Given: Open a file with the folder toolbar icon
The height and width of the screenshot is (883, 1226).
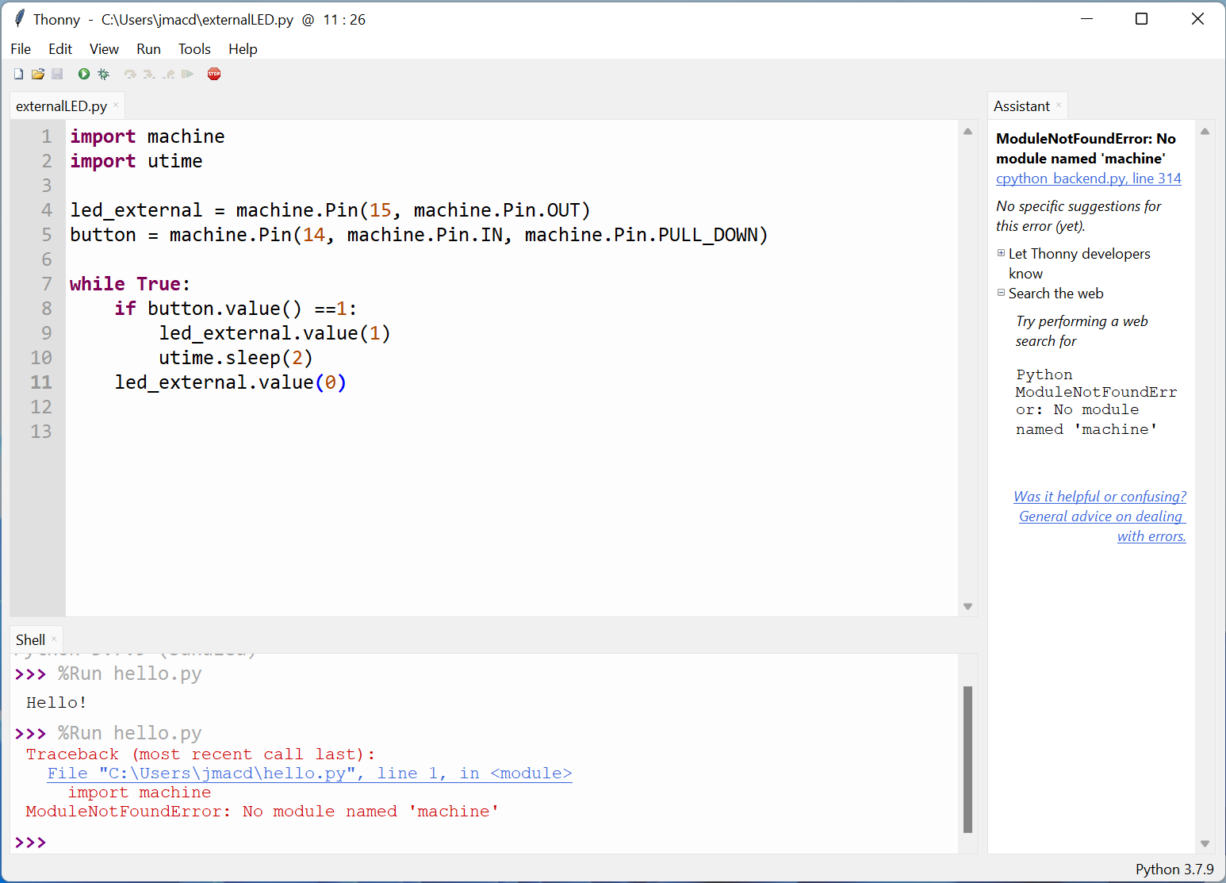Looking at the screenshot, I should 38,73.
